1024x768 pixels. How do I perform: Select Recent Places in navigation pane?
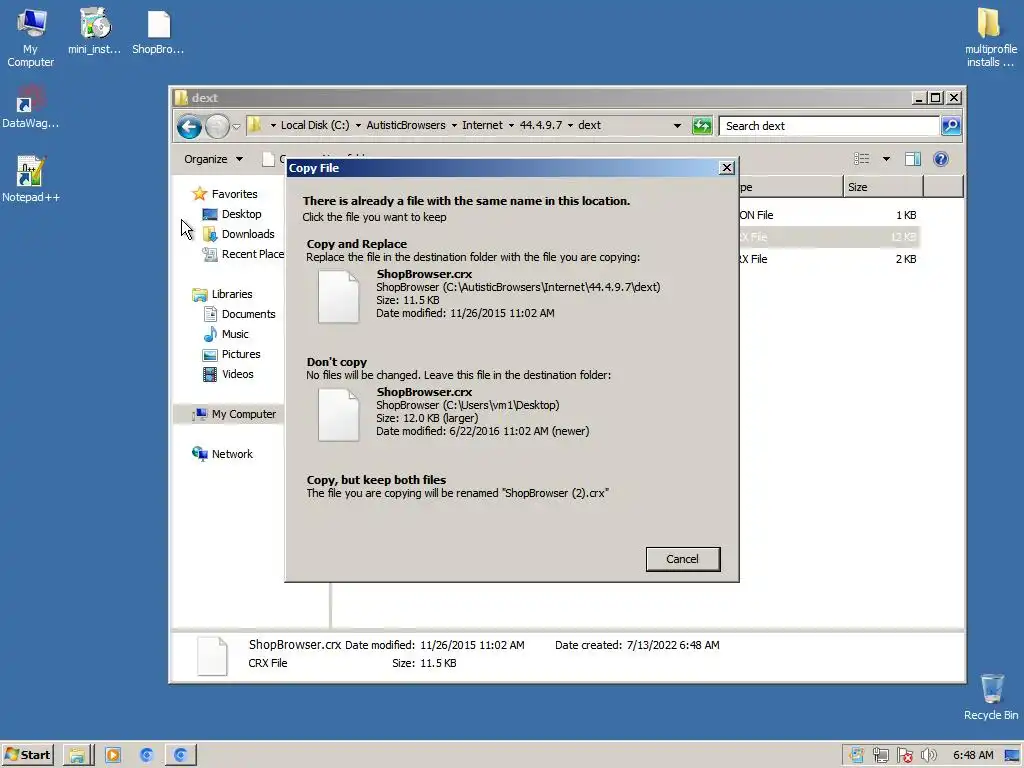point(242,254)
